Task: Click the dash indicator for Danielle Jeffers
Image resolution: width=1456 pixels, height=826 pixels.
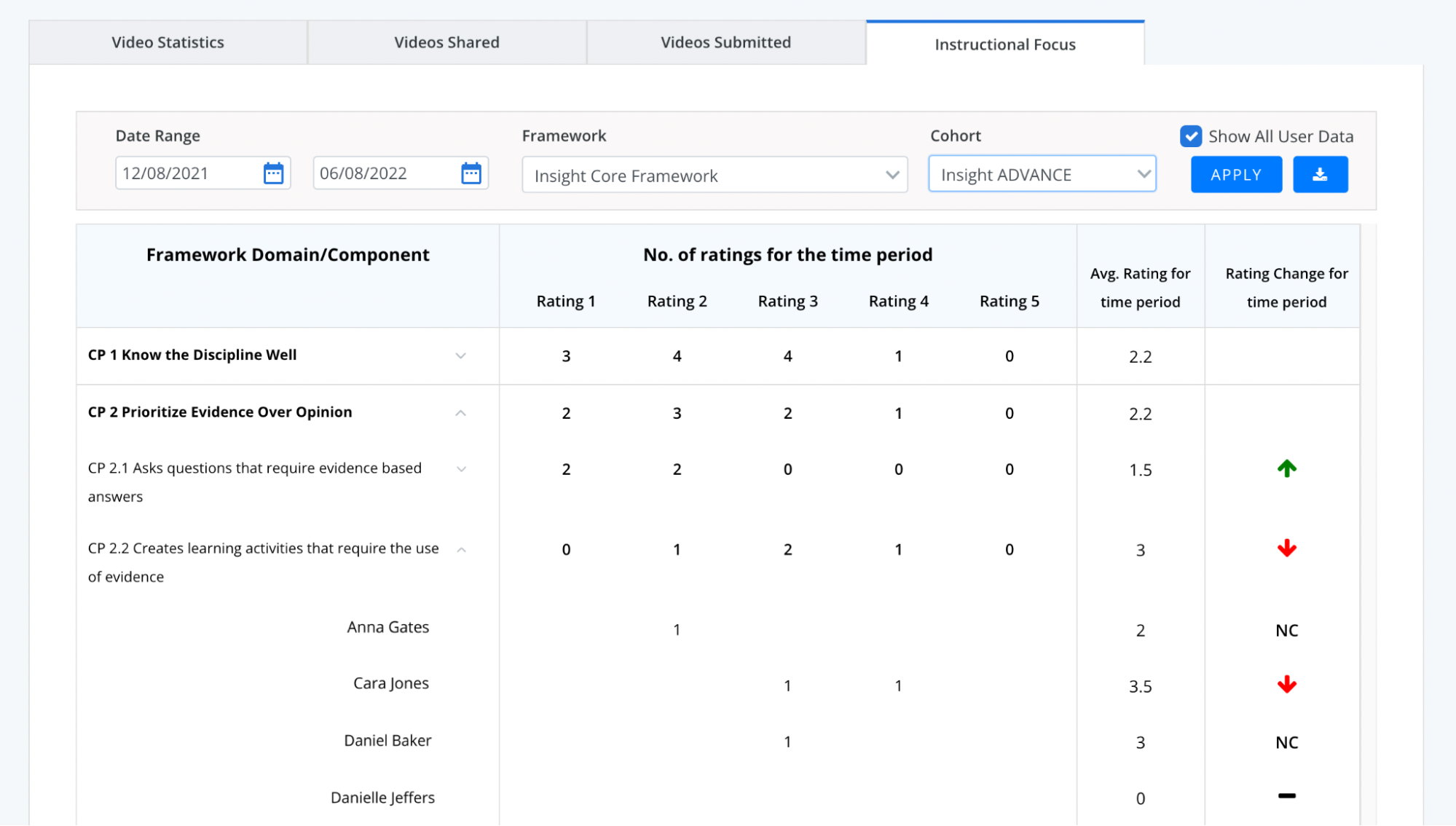Action: 1286,796
